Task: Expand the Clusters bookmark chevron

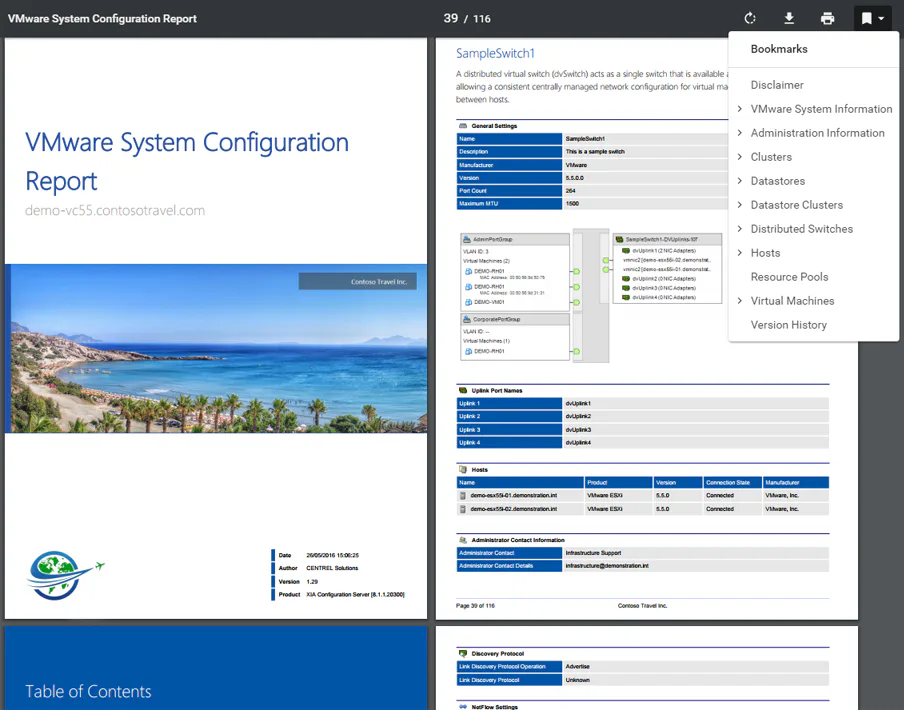Action: pos(740,157)
